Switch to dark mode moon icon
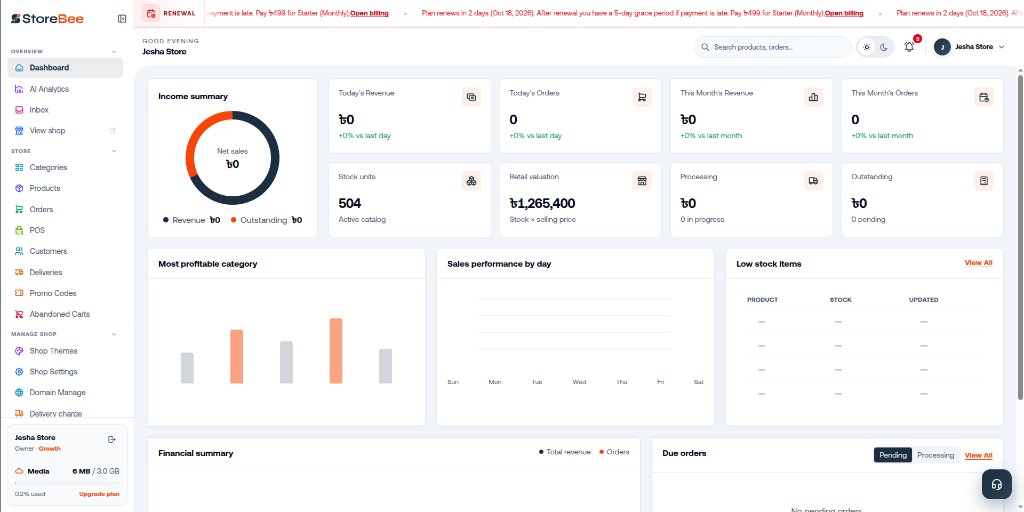 click(884, 47)
